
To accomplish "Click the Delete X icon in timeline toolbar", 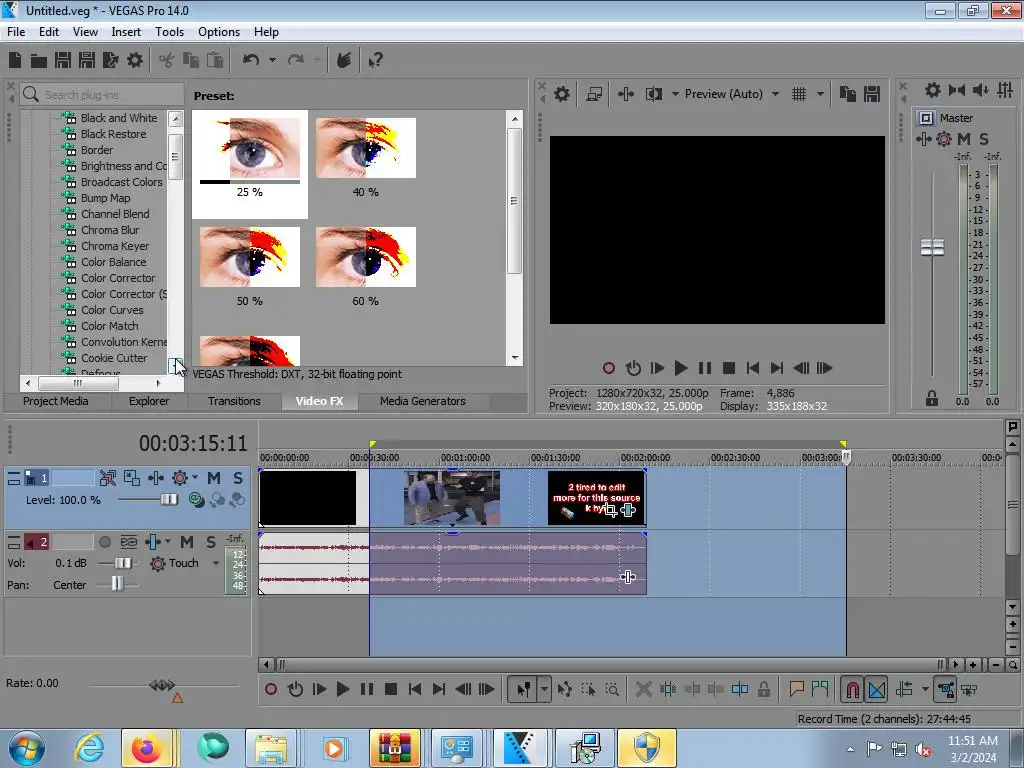I will tap(643, 689).
